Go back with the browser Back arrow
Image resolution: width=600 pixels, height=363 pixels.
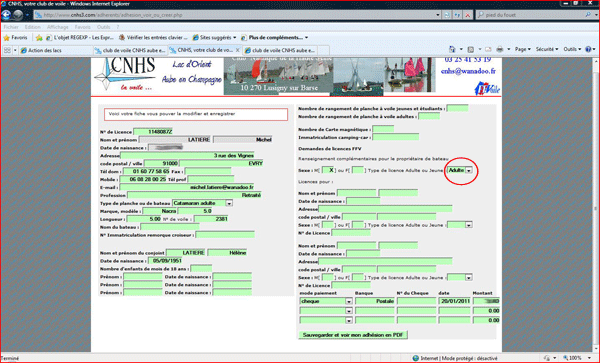pos(6,15)
